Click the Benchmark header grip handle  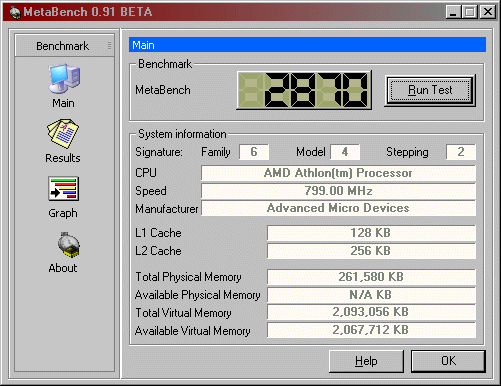tap(109, 46)
